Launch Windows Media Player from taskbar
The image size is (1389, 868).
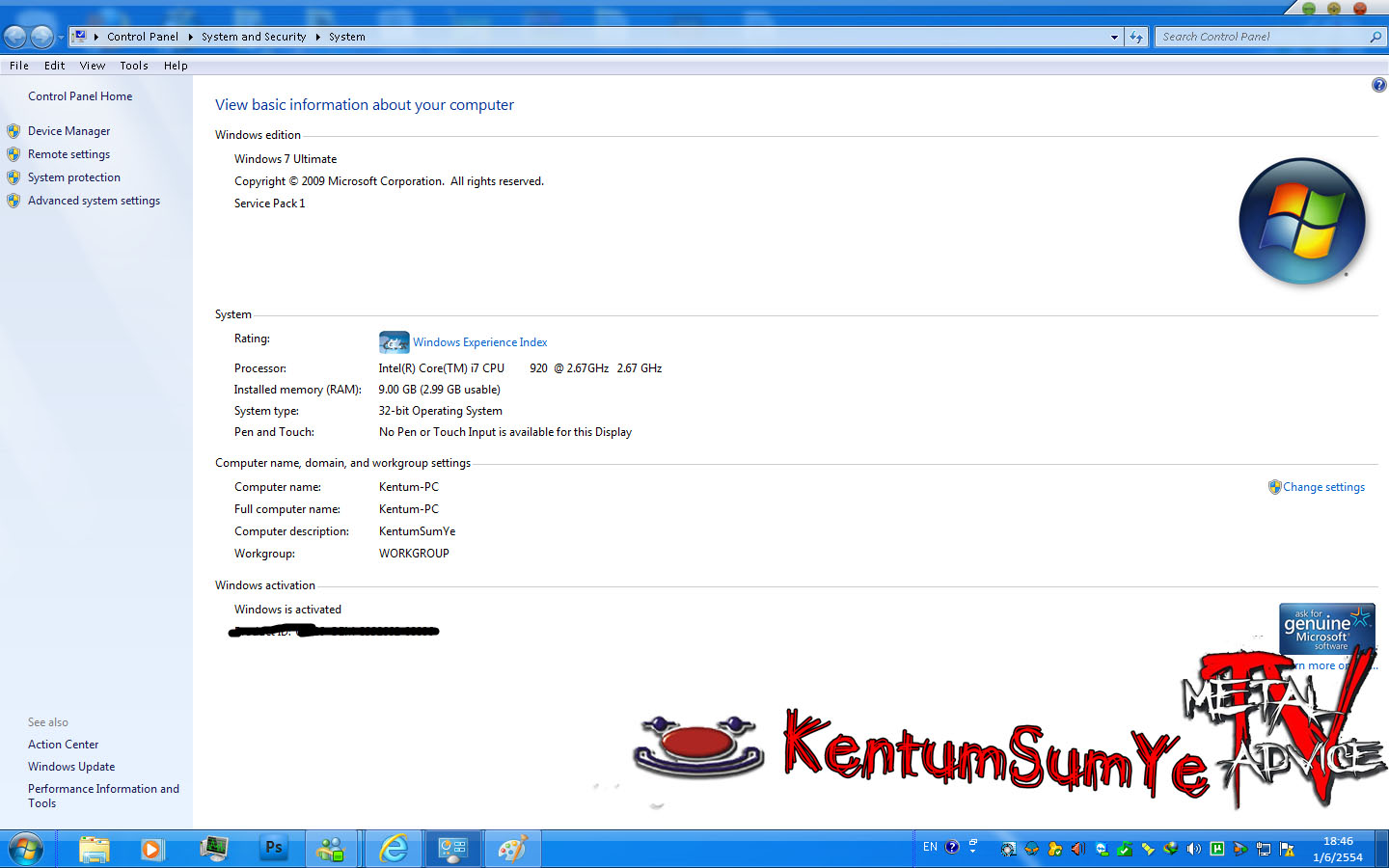(x=151, y=849)
